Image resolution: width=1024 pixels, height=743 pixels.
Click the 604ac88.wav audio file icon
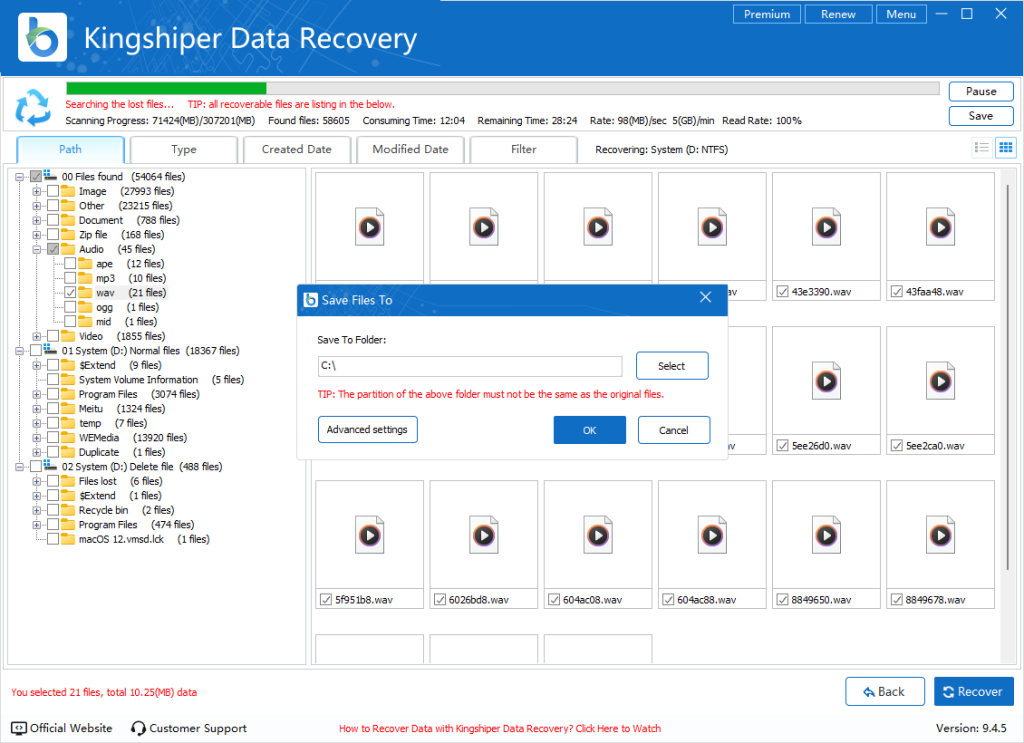pos(712,535)
